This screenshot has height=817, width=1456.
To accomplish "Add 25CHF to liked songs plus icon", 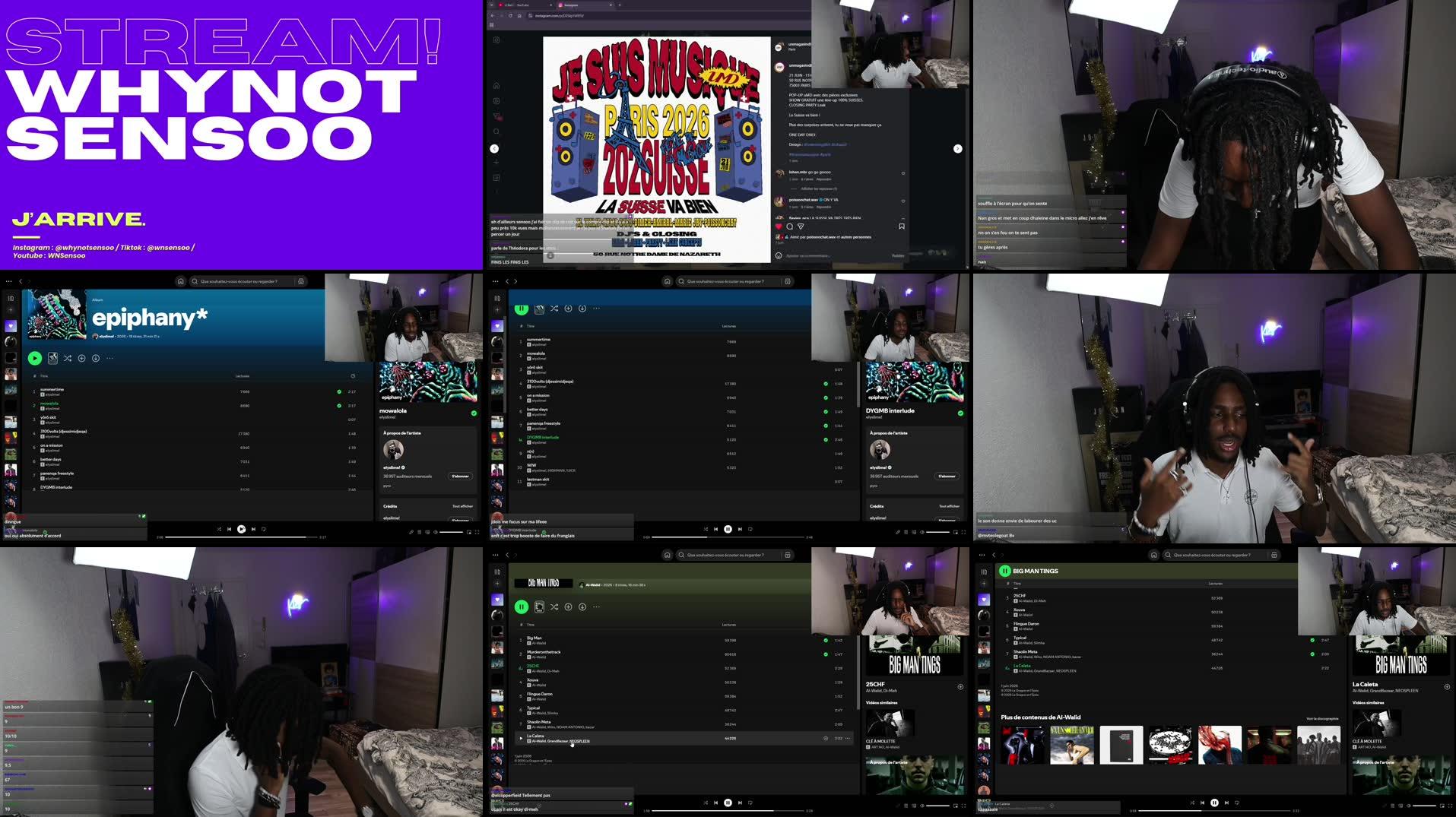I will 960,686.
